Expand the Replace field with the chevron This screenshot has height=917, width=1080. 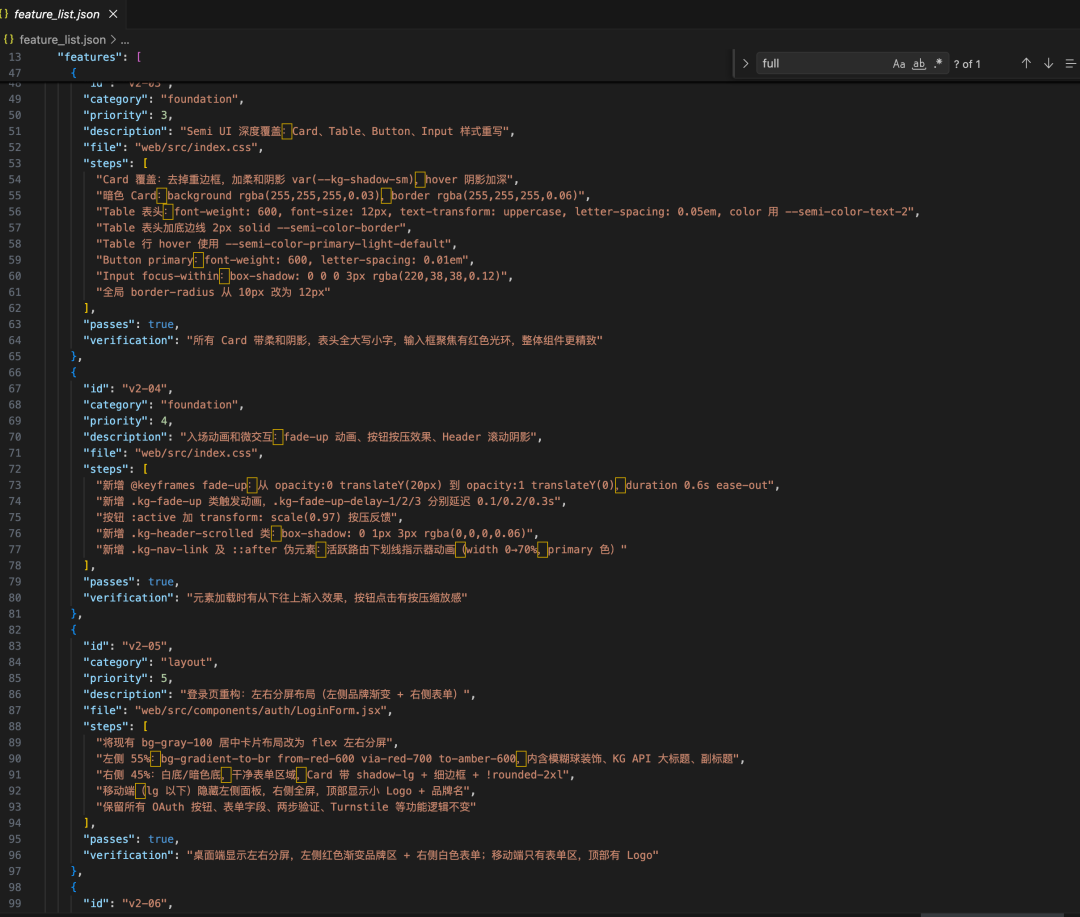coord(745,63)
